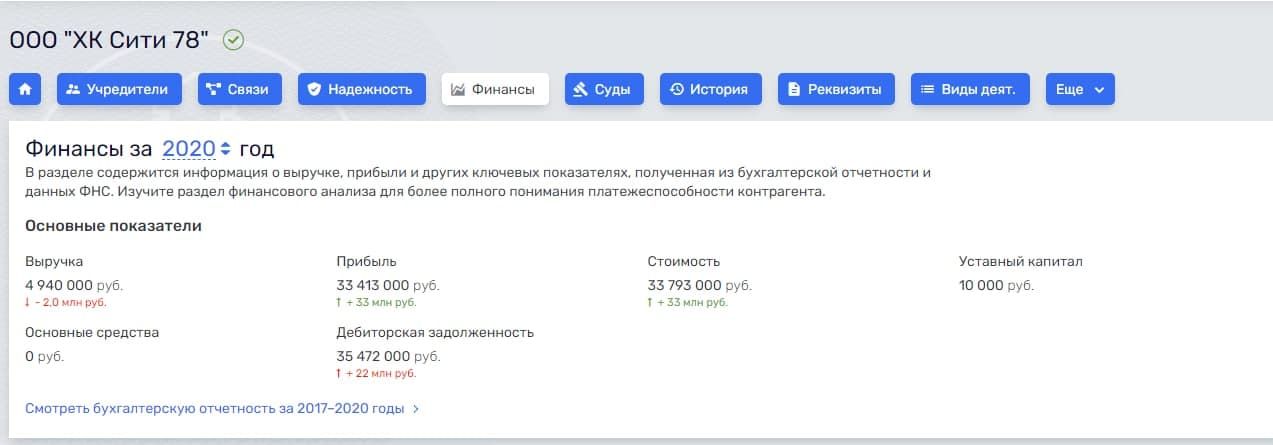Click the red -2.0 млн руб. change indicator
Viewport: 1273px width, 445px height.
pyautogui.click(x=66, y=302)
